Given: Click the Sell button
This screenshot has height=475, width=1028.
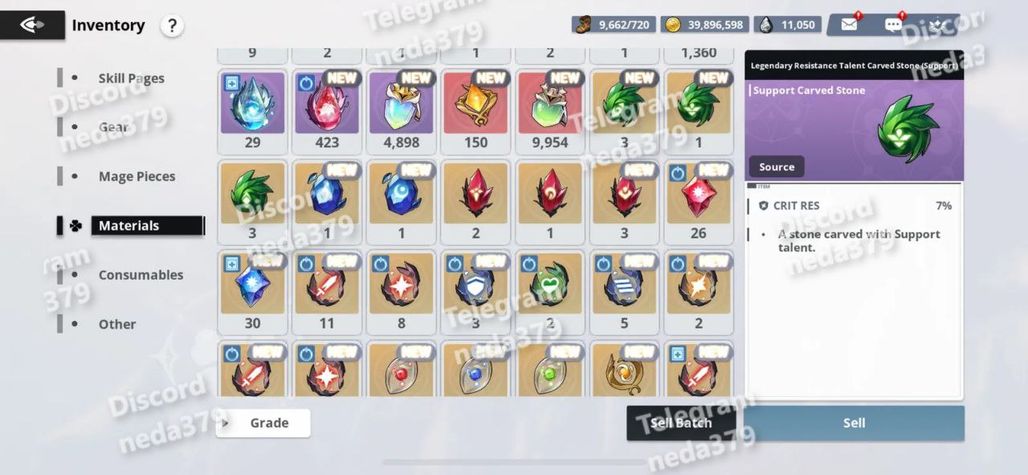Looking at the screenshot, I should (x=854, y=423).
